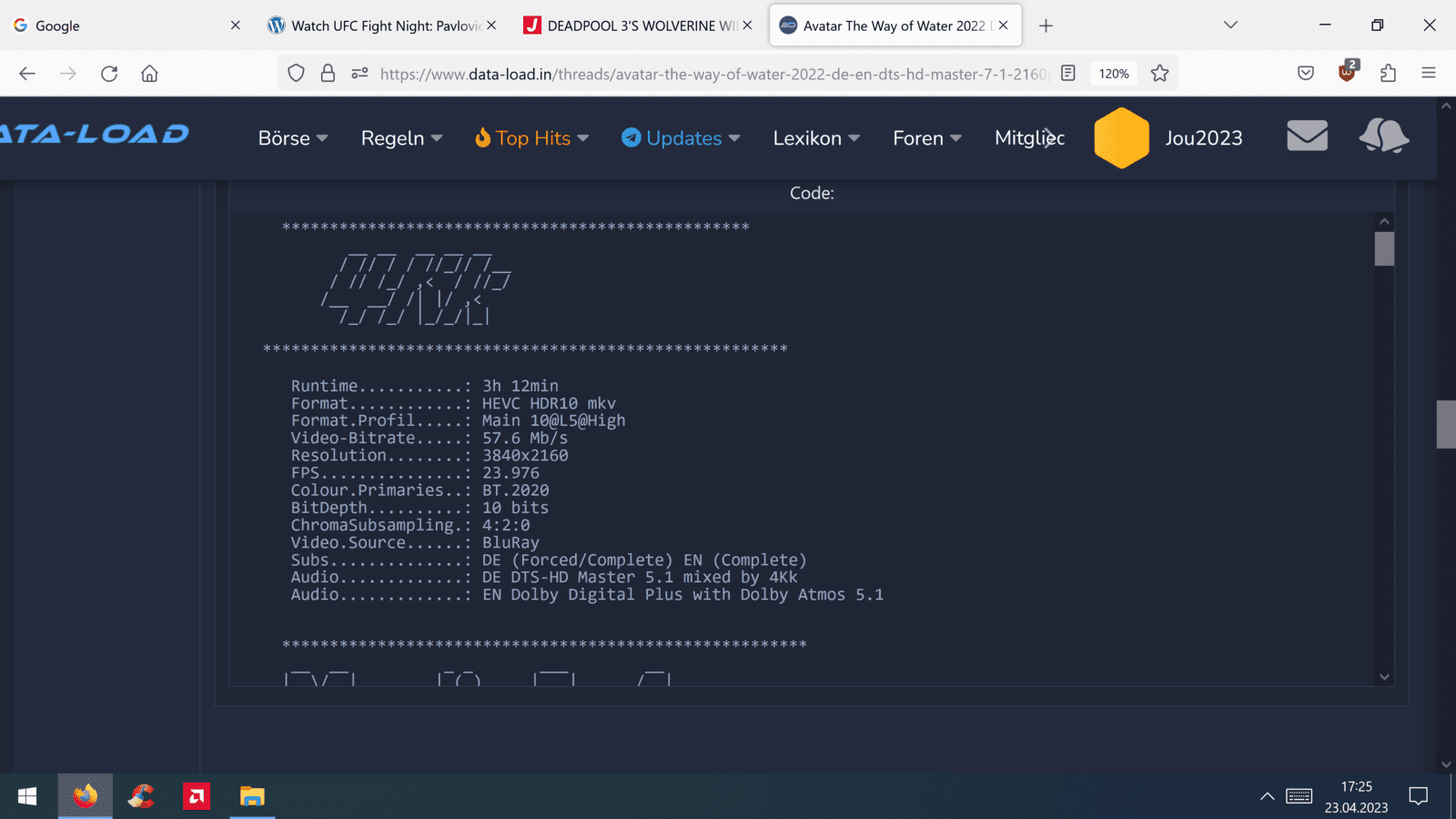
Task: List all tabs dropdown arrow
Action: tap(1230, 25)
